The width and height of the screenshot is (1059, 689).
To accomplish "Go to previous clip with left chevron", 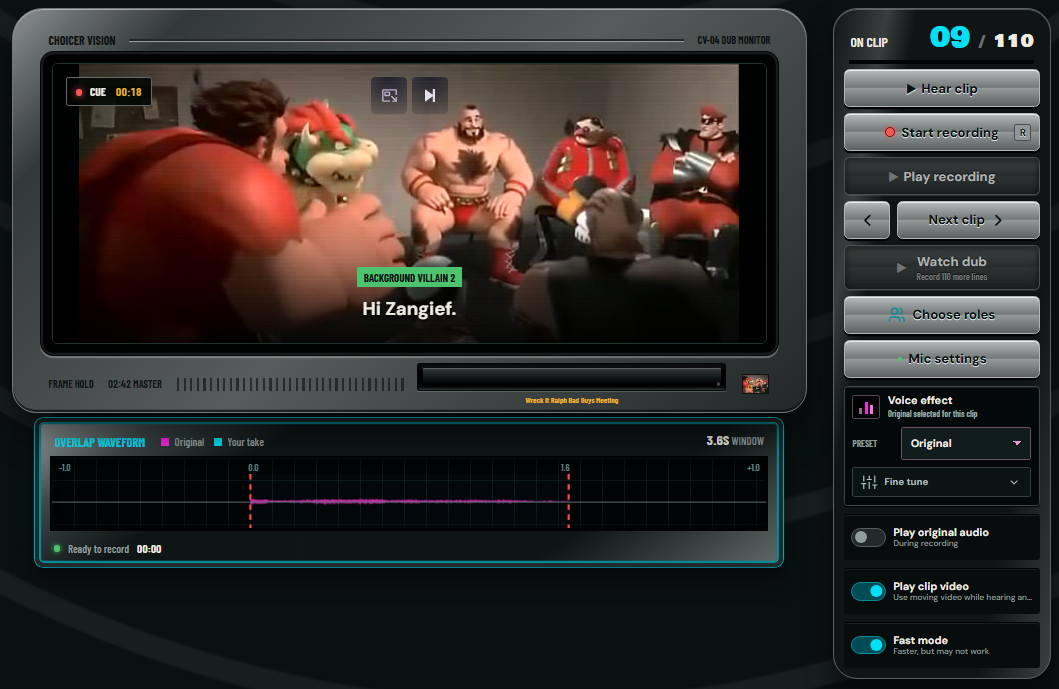I will [x=867, y=220].
